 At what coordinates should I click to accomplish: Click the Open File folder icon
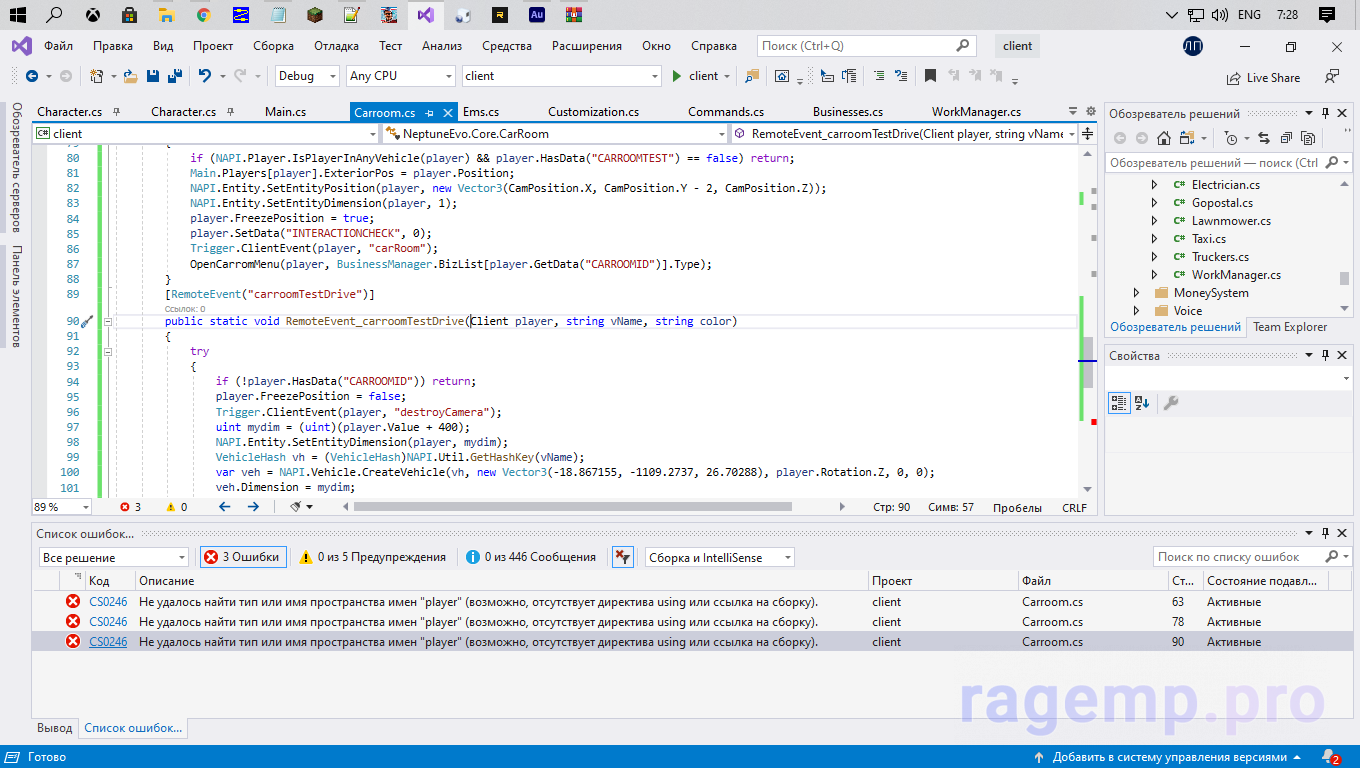click(131, 76)
